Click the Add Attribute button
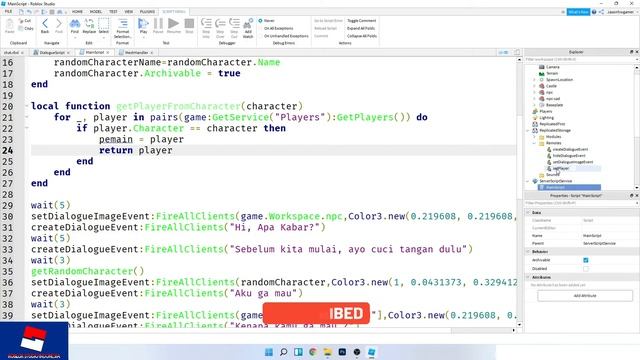 pos(585,296)
